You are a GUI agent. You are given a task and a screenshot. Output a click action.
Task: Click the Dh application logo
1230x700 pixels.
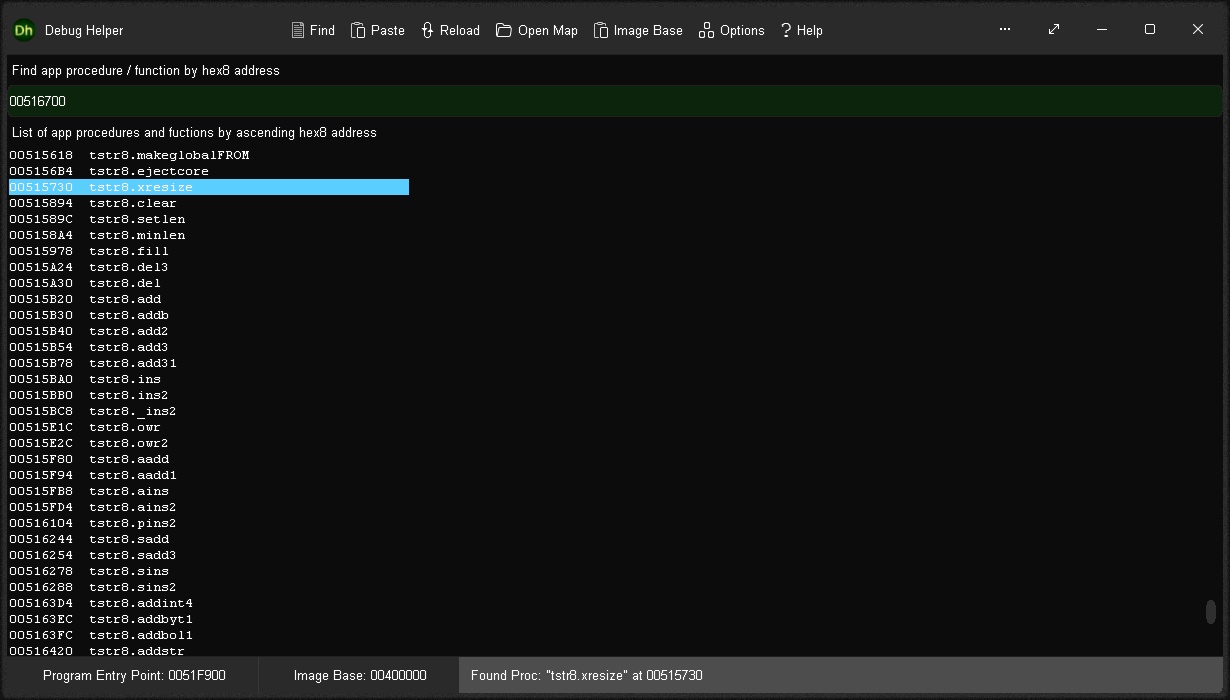[x=22, y=30]
